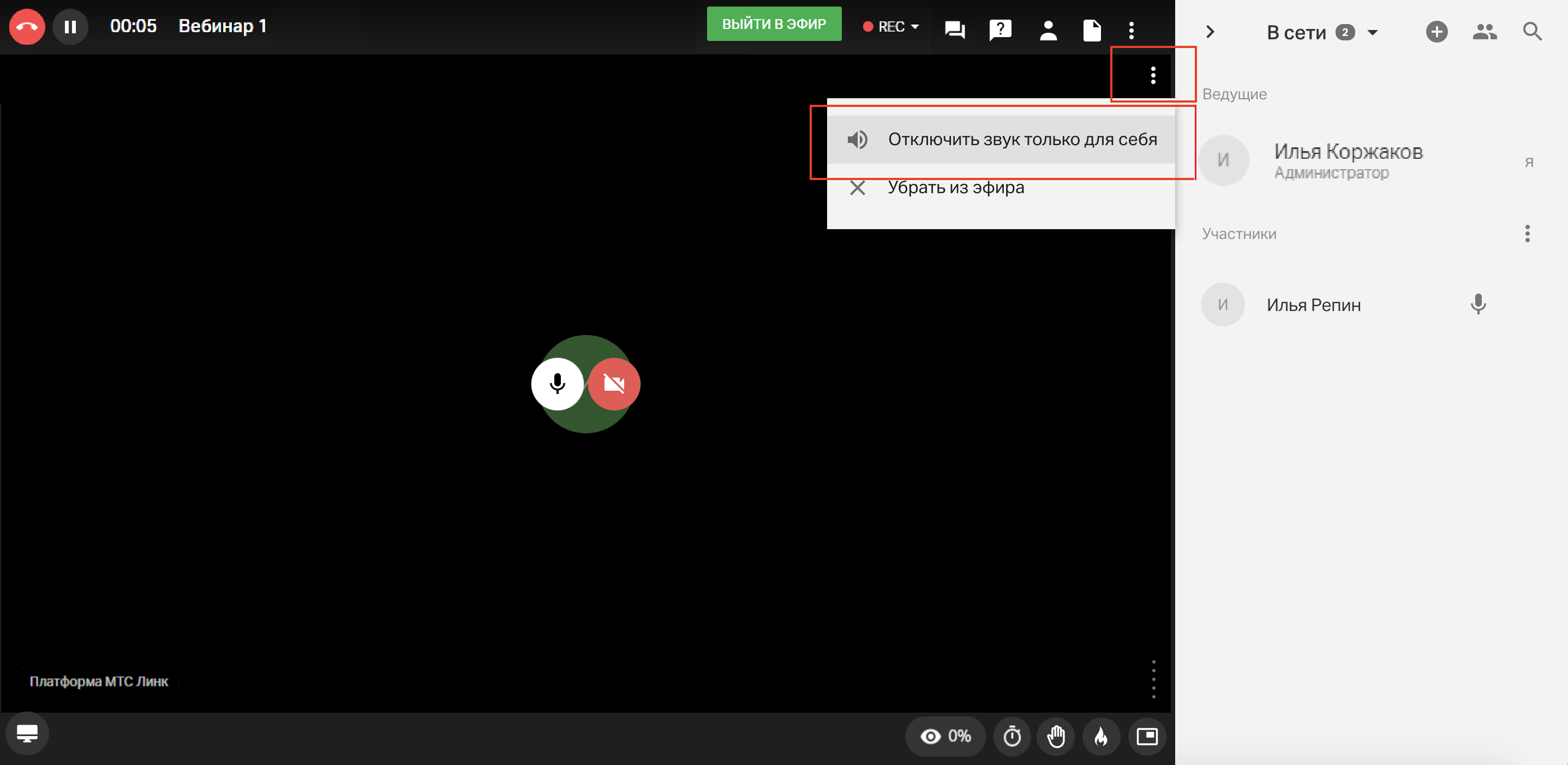Click the flame reaction icon

[x=1101, y=737]
